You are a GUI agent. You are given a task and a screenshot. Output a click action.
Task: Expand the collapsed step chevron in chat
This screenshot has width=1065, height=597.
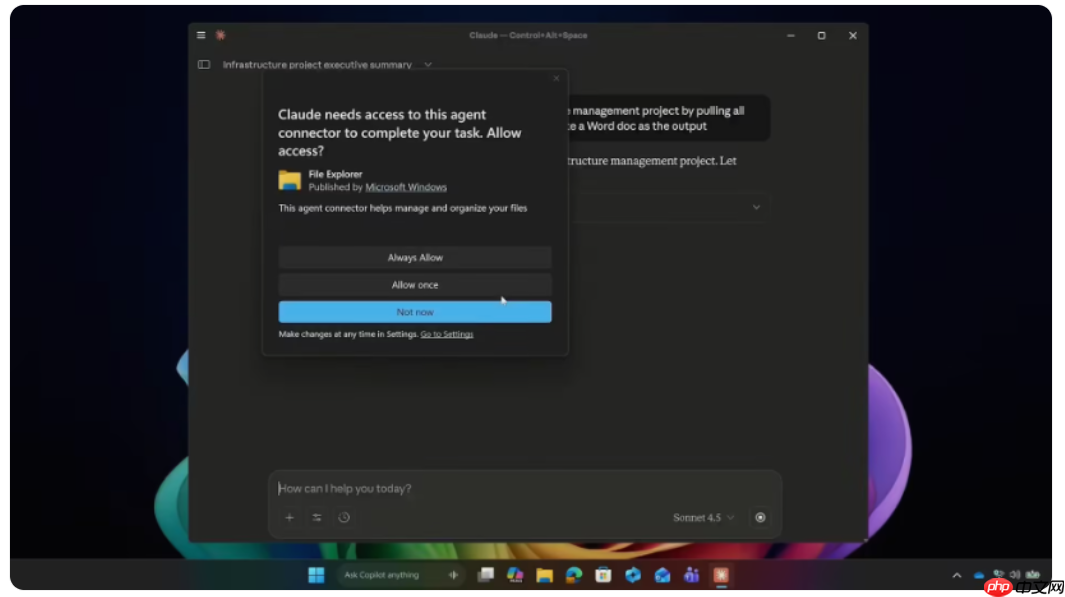click(756, 207)
